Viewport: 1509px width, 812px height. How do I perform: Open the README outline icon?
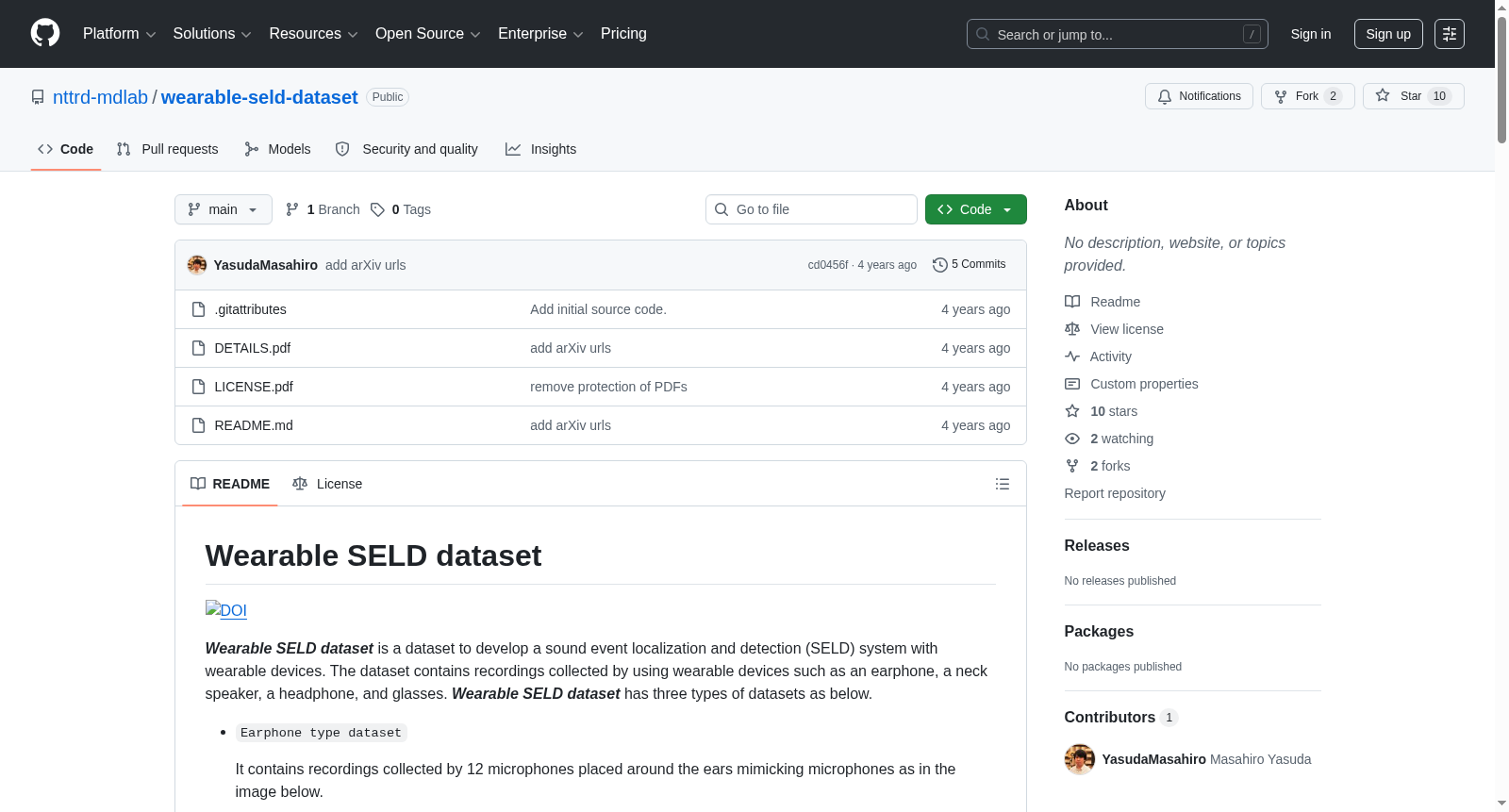[1003, 484]
